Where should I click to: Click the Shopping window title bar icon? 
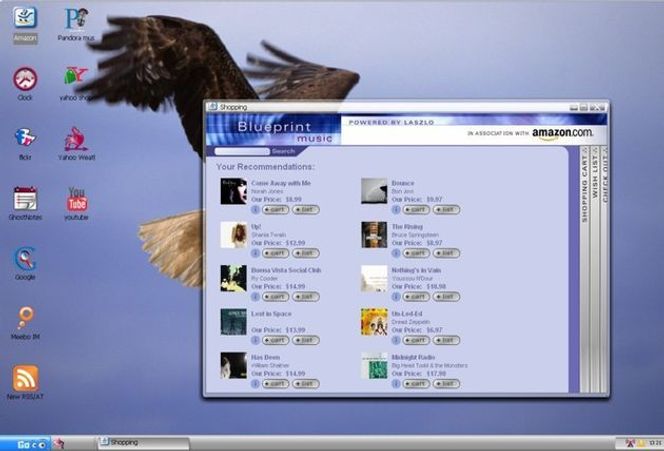(x=212, y=107)
